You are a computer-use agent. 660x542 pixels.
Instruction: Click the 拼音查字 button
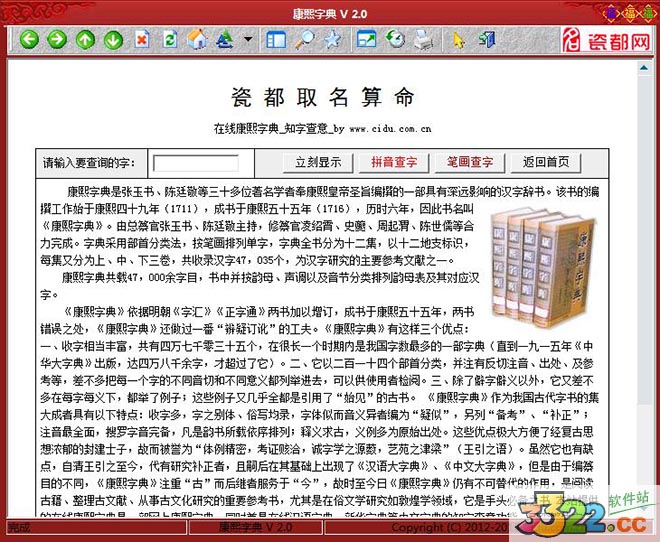point(394,163)
